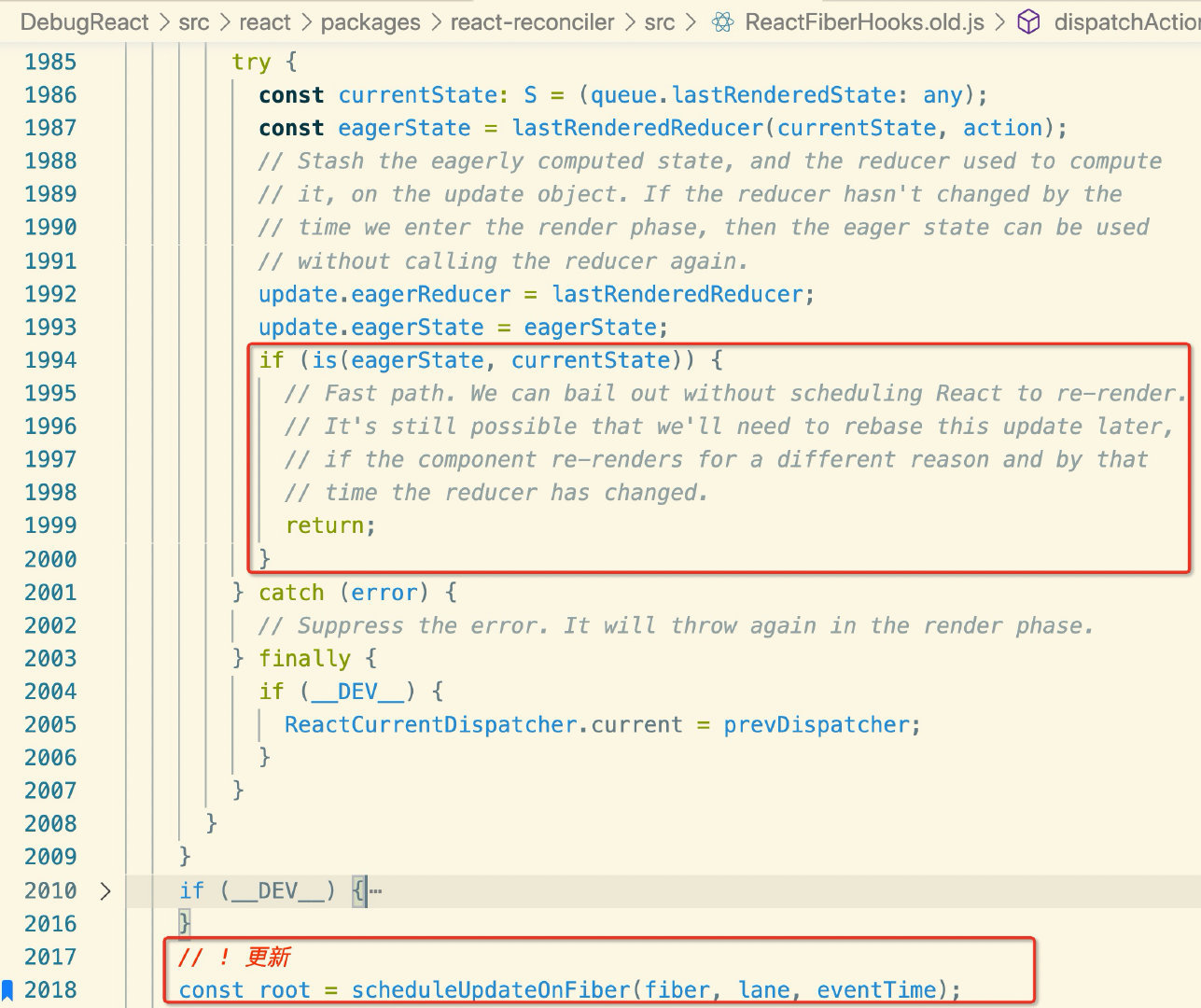Click ReactCurrentDispatcher on line 2005
The width and height of the screenshot is (1201, 1008).
pos(431,724)
